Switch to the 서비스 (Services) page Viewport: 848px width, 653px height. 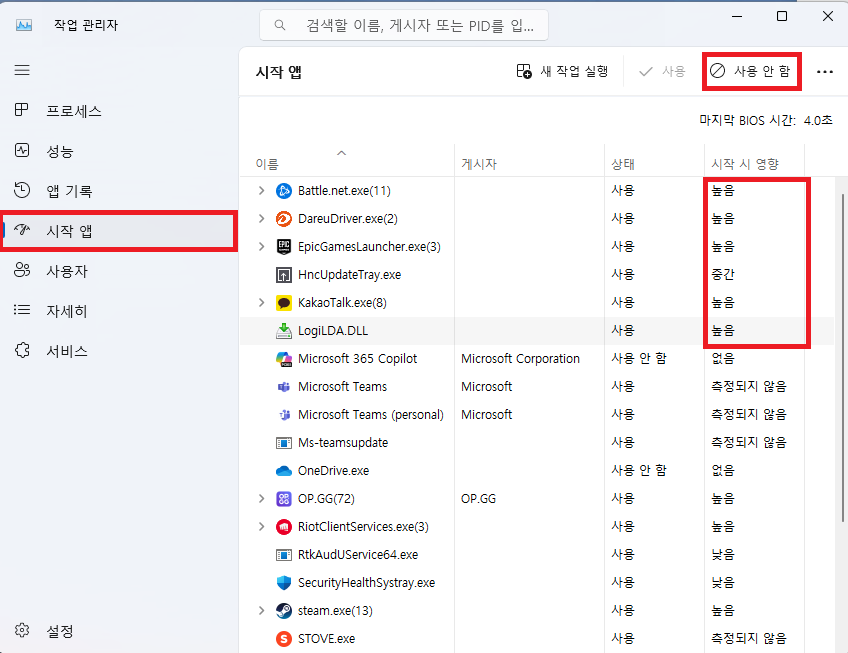click(x=119, y=351)
